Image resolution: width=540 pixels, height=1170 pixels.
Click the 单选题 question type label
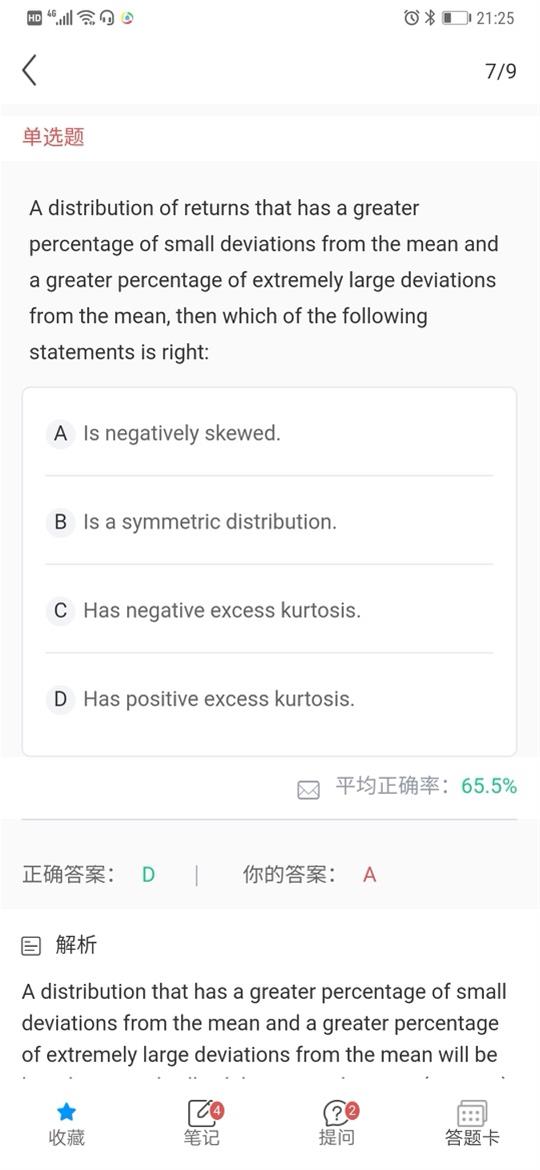coord(53,137)
